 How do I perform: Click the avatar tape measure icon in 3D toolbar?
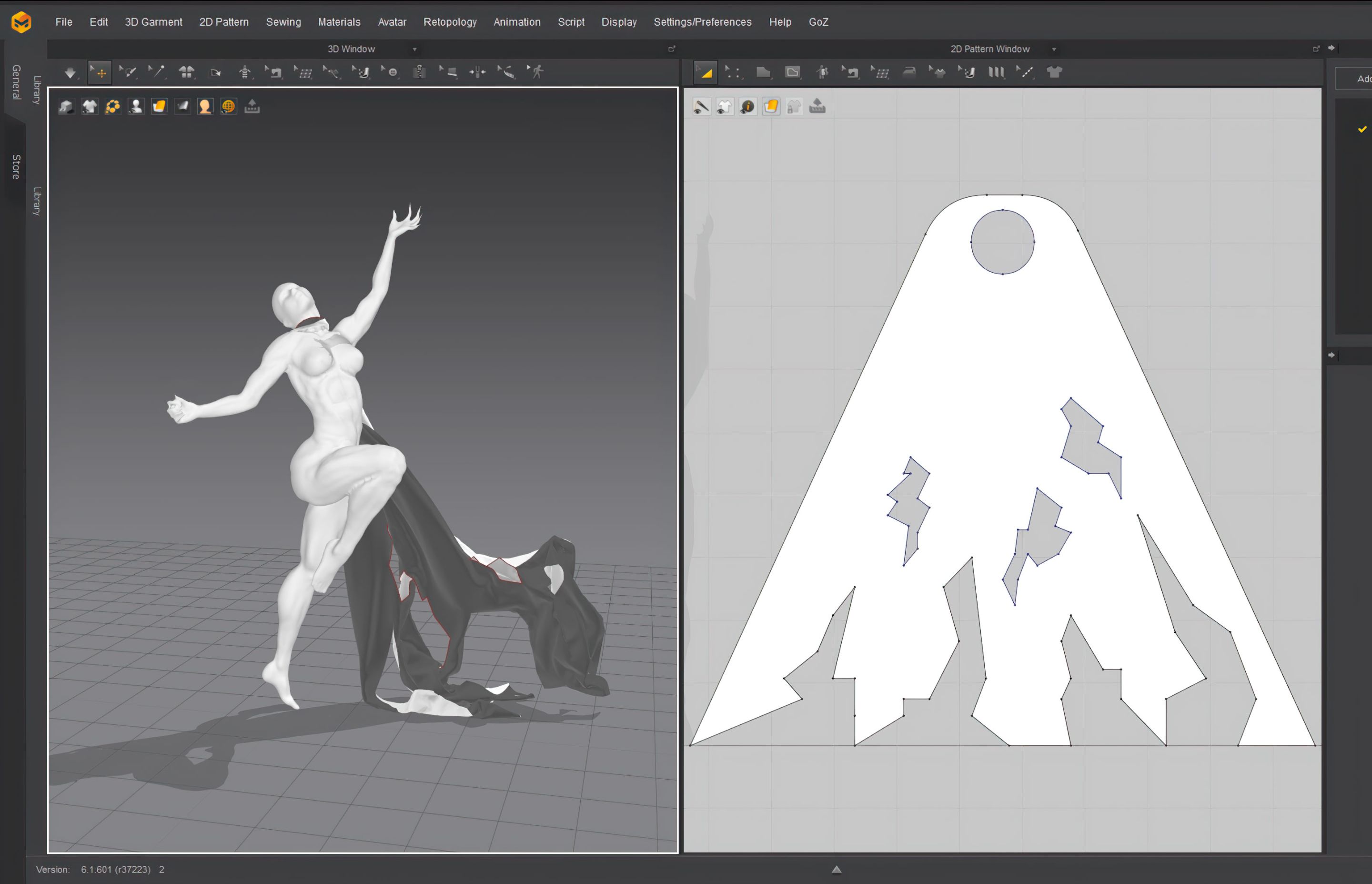pyautogui.click(x=245, y=72)
